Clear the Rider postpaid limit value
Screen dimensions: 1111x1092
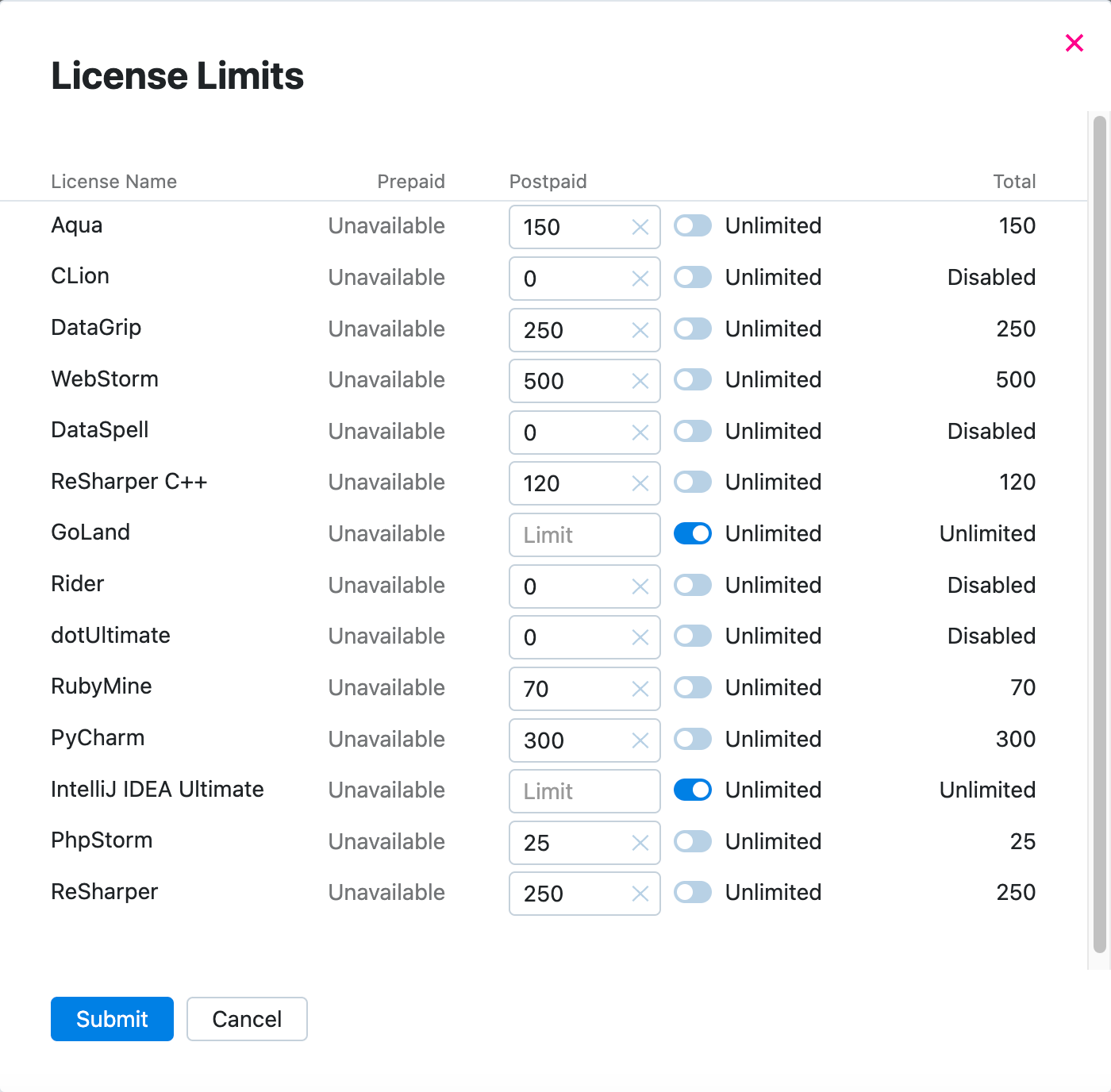coord(640,586)
